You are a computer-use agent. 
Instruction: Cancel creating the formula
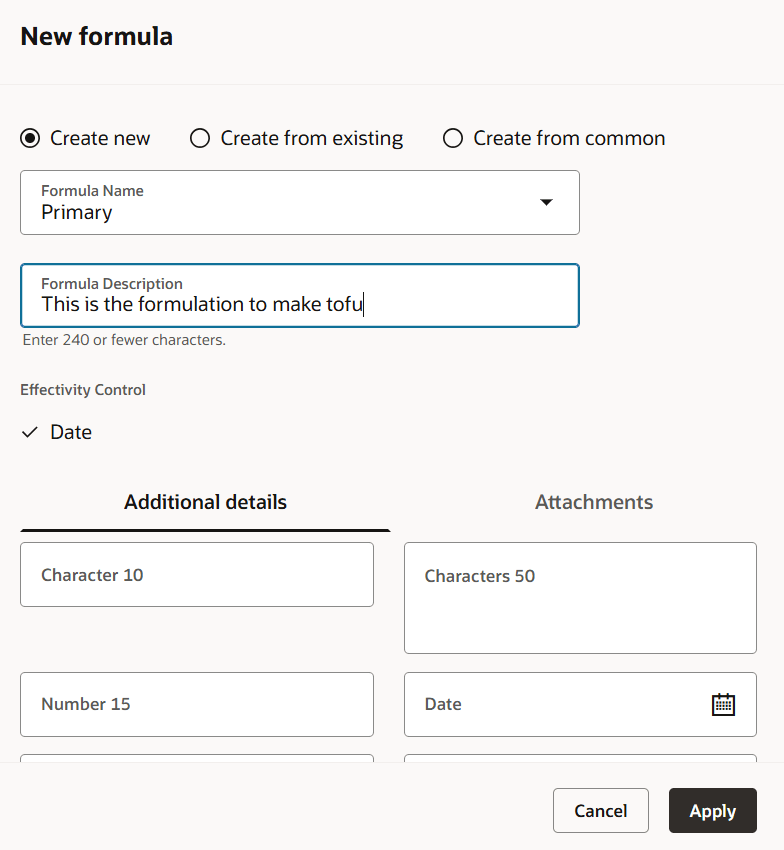coord(600,810)
